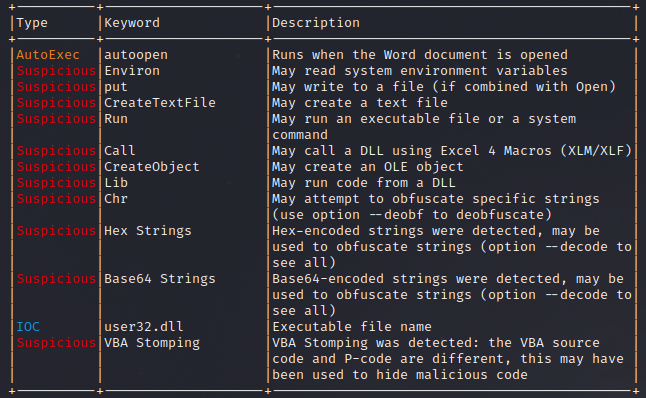The image size is (646, 398).
Task: Select the autoopen keyword
Action: pos(136,56)
